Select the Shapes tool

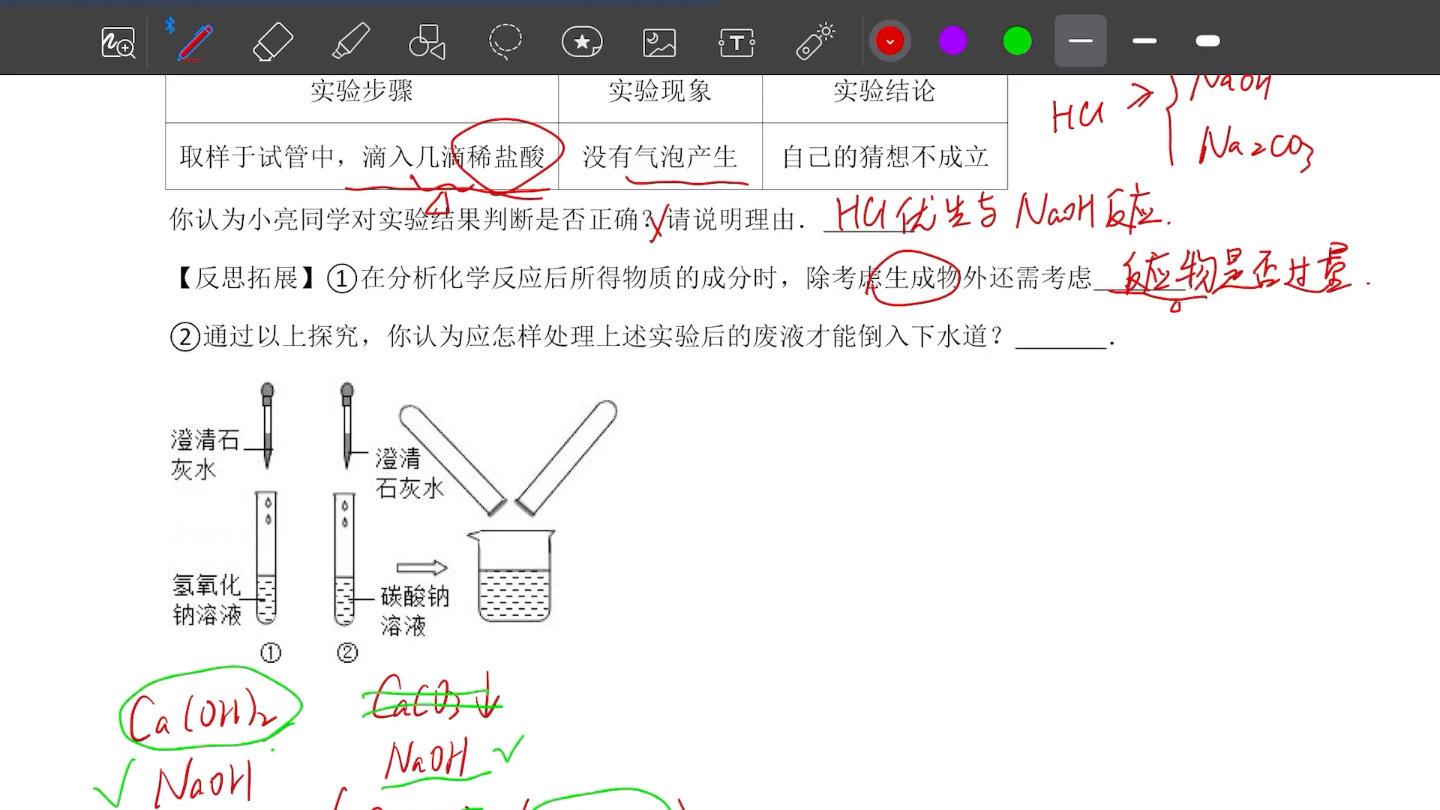tap(427, 42)
